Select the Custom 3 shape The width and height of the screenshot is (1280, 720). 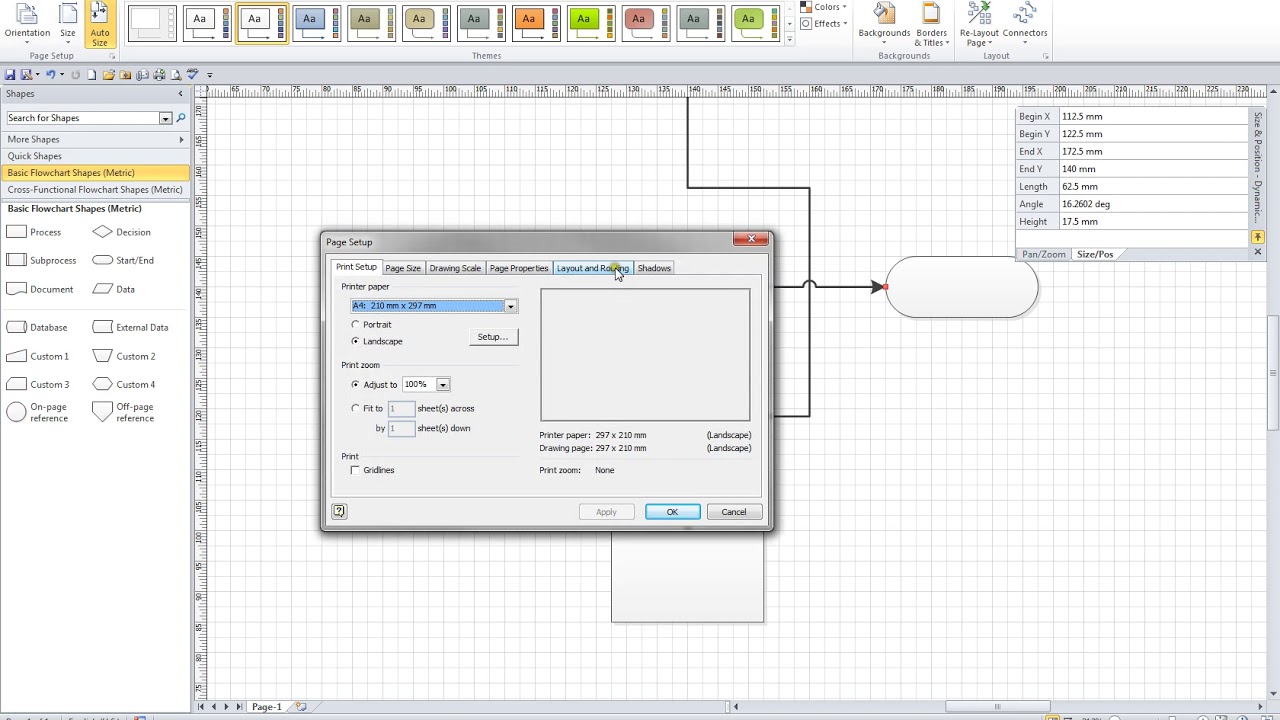(37, 384)
